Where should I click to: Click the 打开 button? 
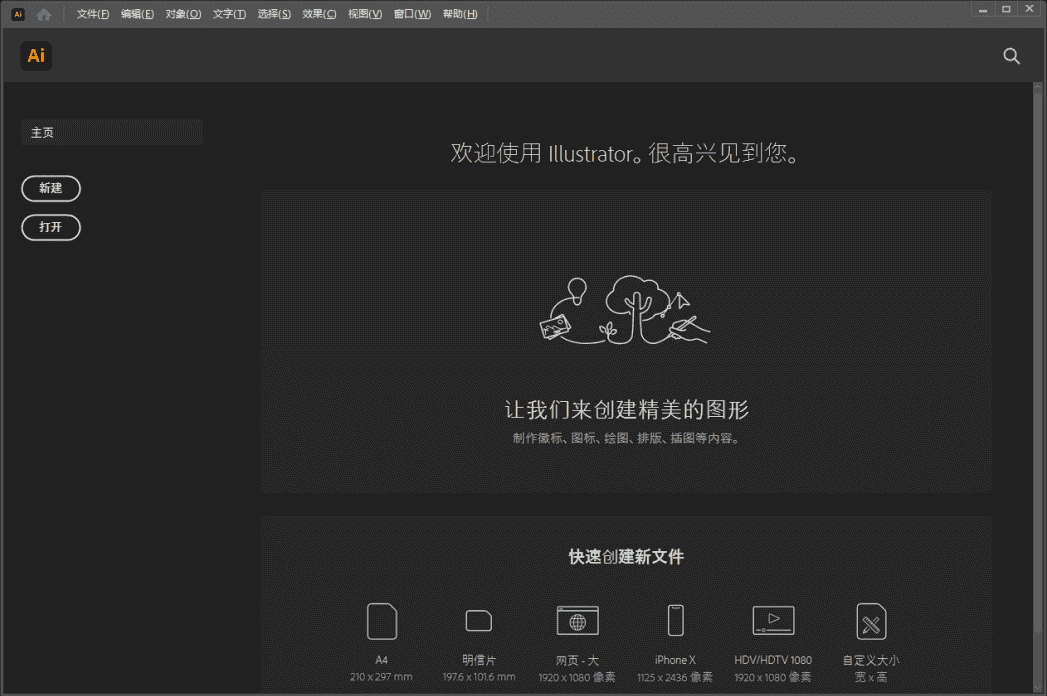(x=50, y=227)
